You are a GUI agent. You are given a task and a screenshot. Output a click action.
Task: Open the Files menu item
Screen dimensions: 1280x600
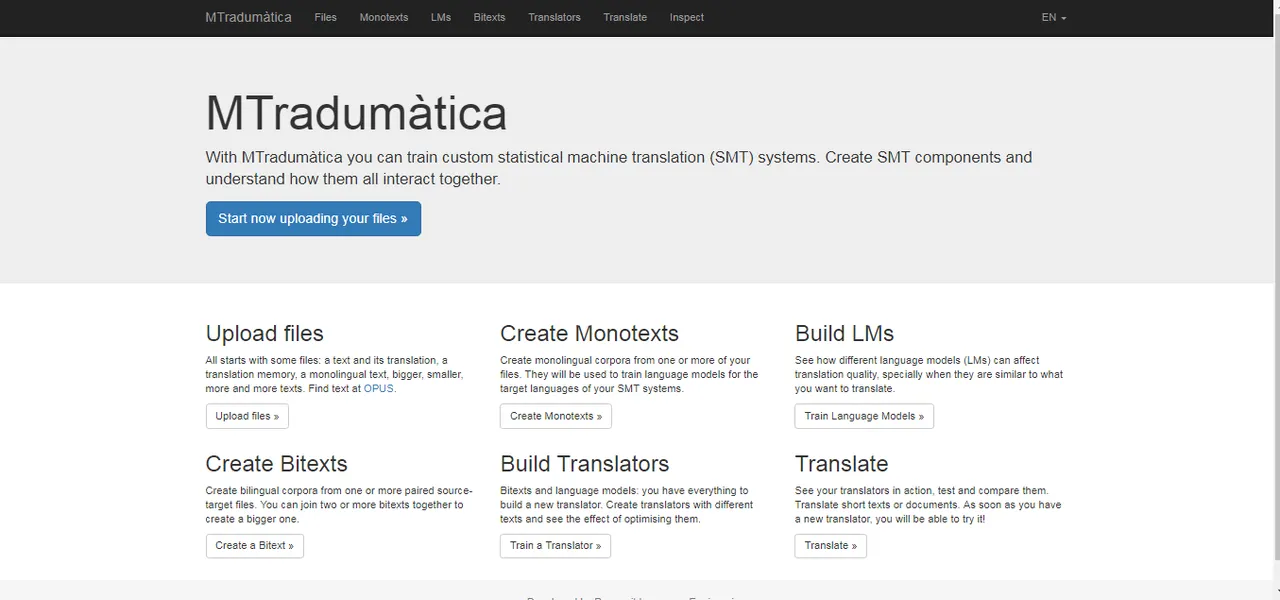[325, 17]
